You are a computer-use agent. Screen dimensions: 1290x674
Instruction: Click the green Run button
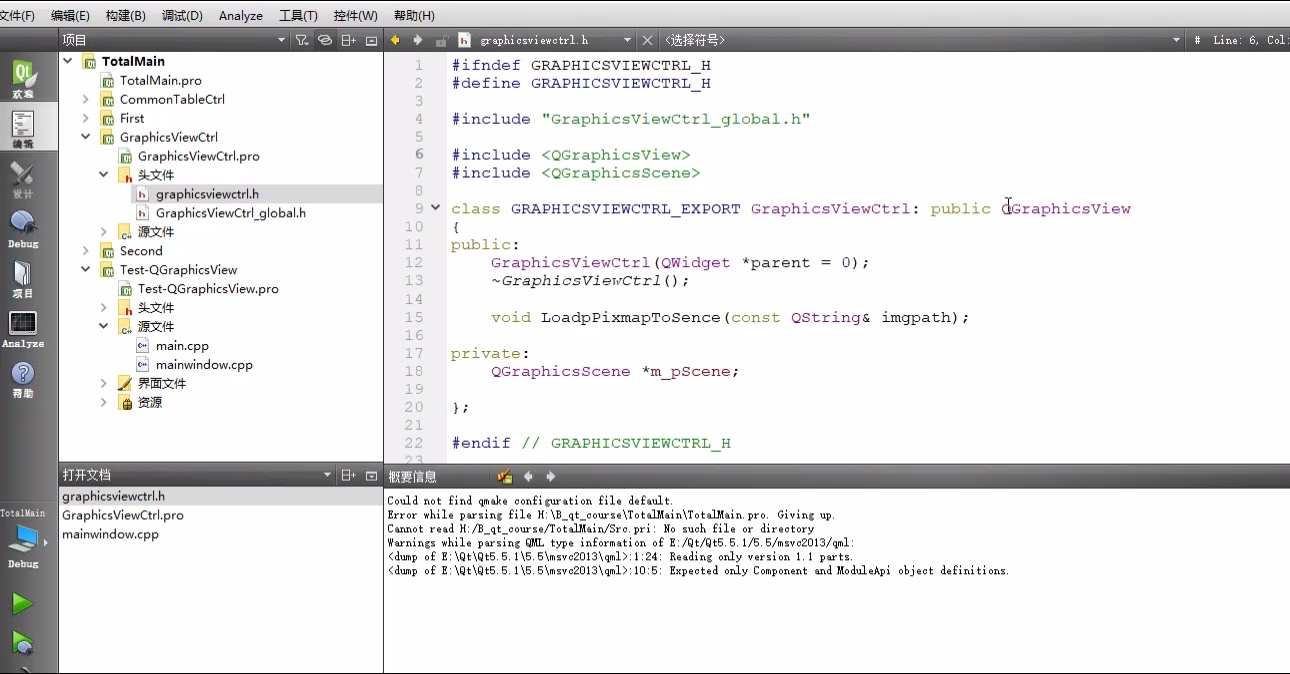[22, 604]
